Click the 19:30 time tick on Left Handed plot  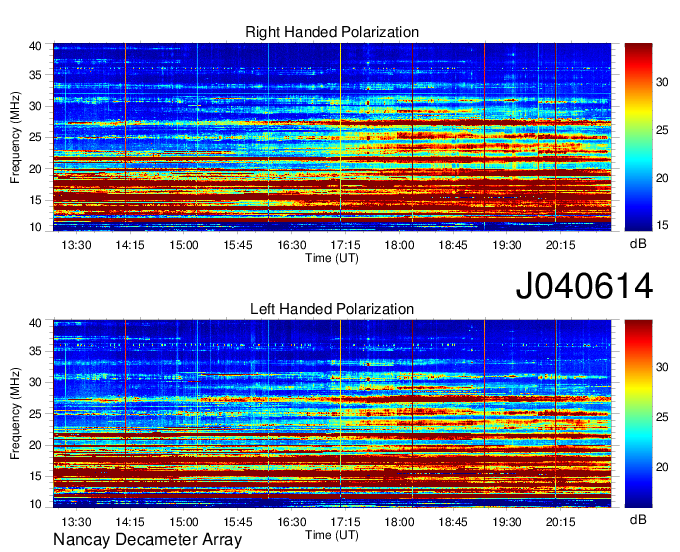coord(507,521)
